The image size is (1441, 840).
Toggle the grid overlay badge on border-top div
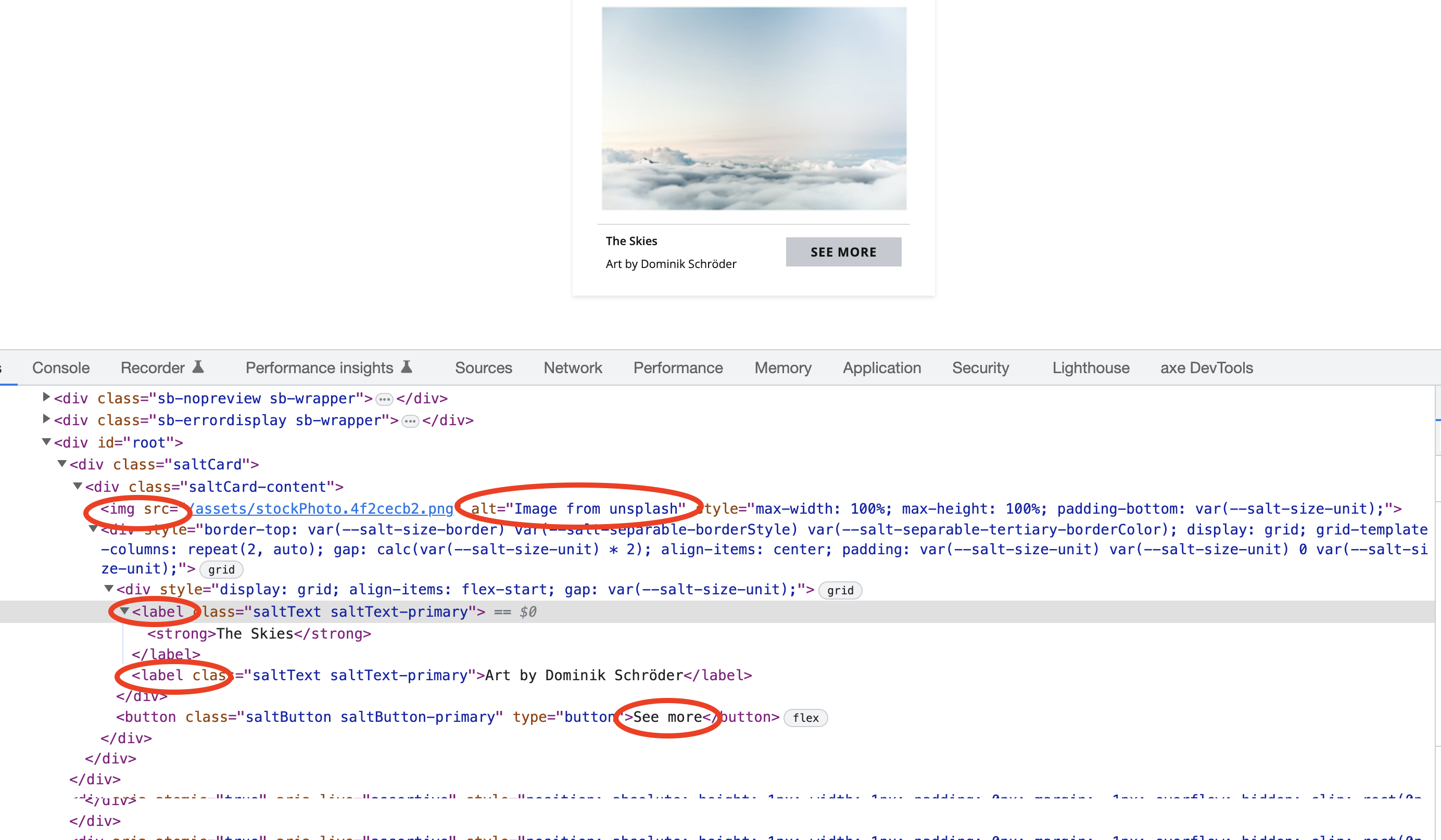[x=221, y=569]
